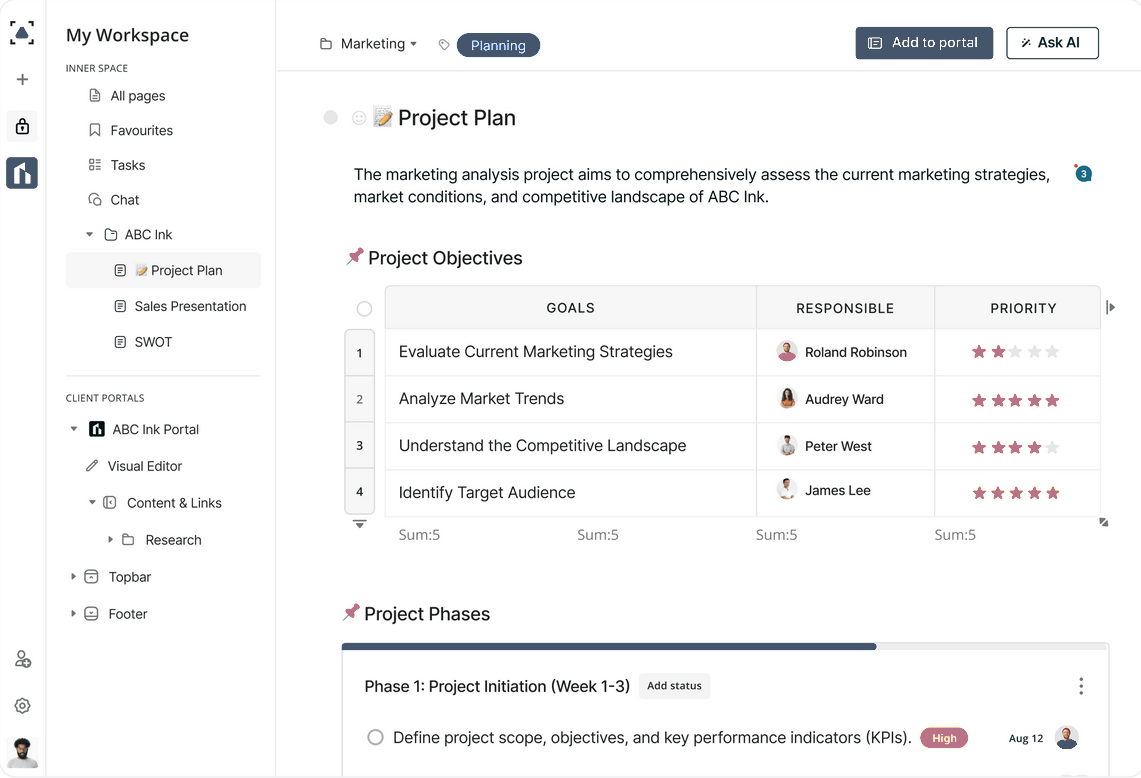1141x778 pixels.
Task: Open the ABC Ink portal rail icon
Action: pos(22,173)
